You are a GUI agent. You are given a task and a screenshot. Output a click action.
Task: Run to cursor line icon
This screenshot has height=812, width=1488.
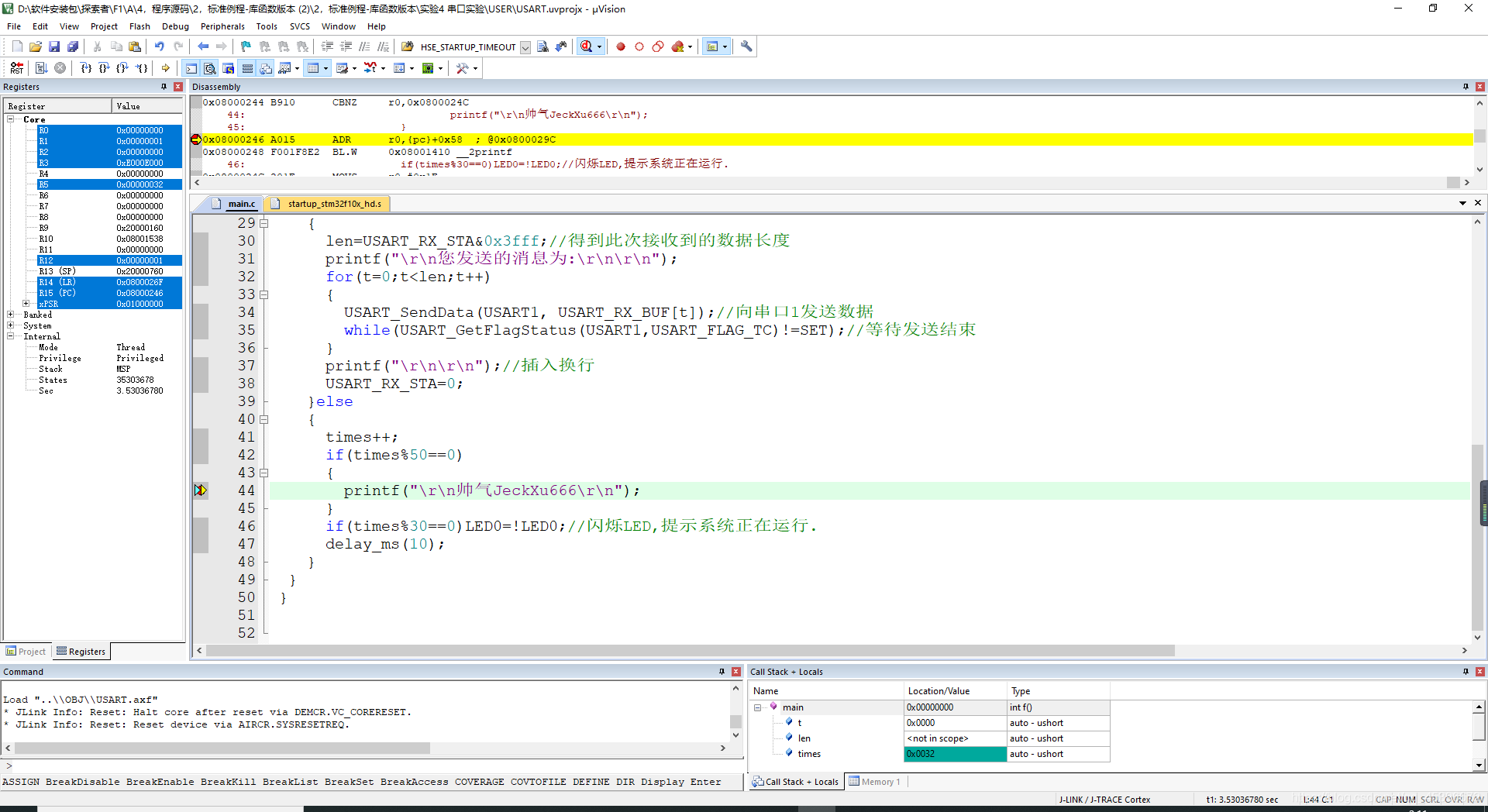(x=142, y=68)
